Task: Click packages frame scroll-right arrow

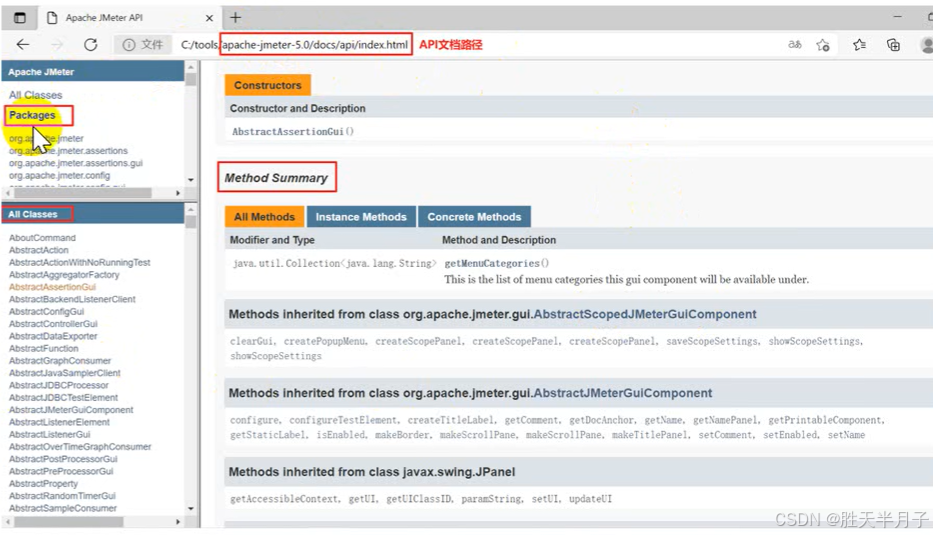Action: (178, 193)
